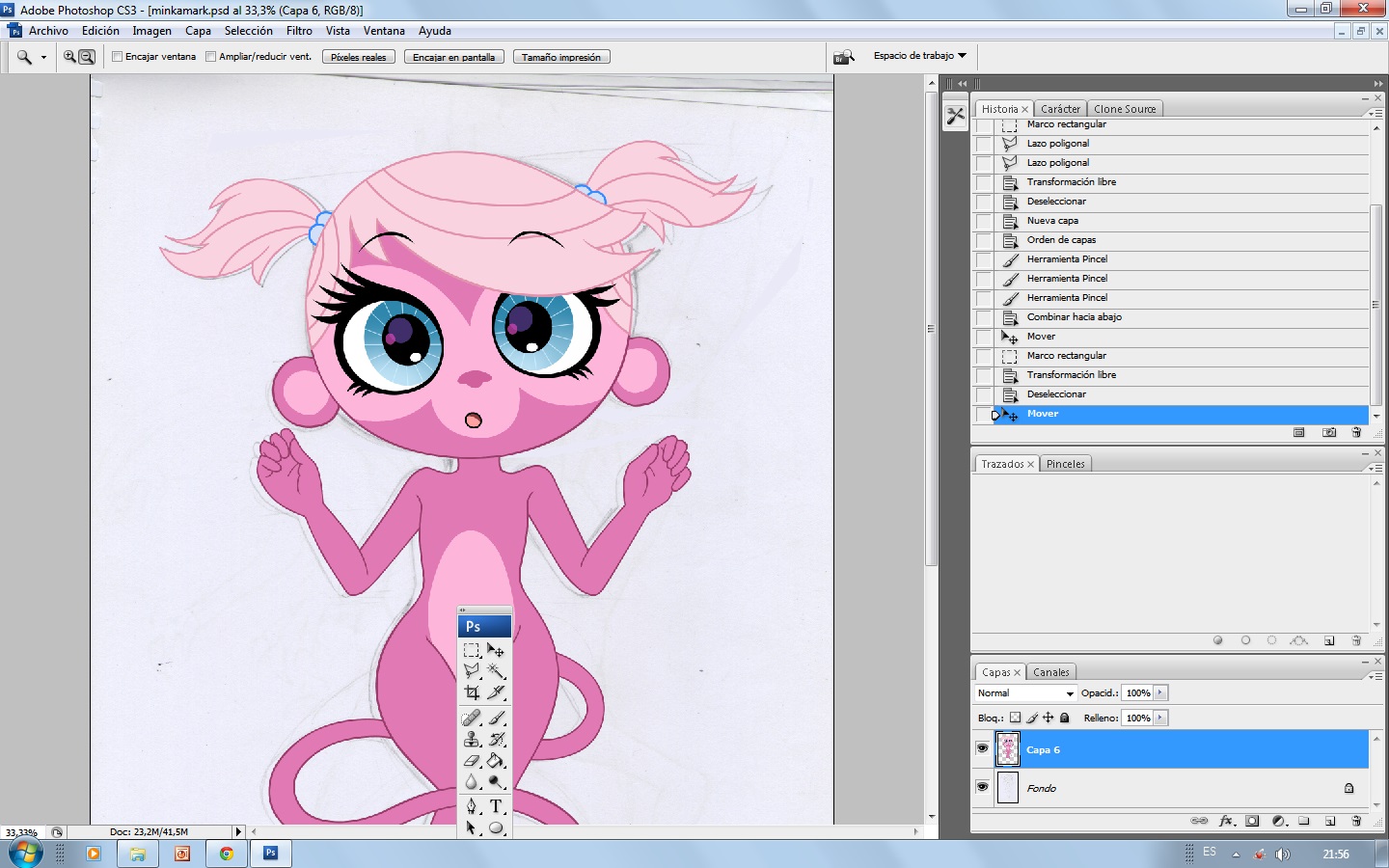Screen dimensions: 1389x868
Task: Open the Filtro menu
Action: pos(299,31)
